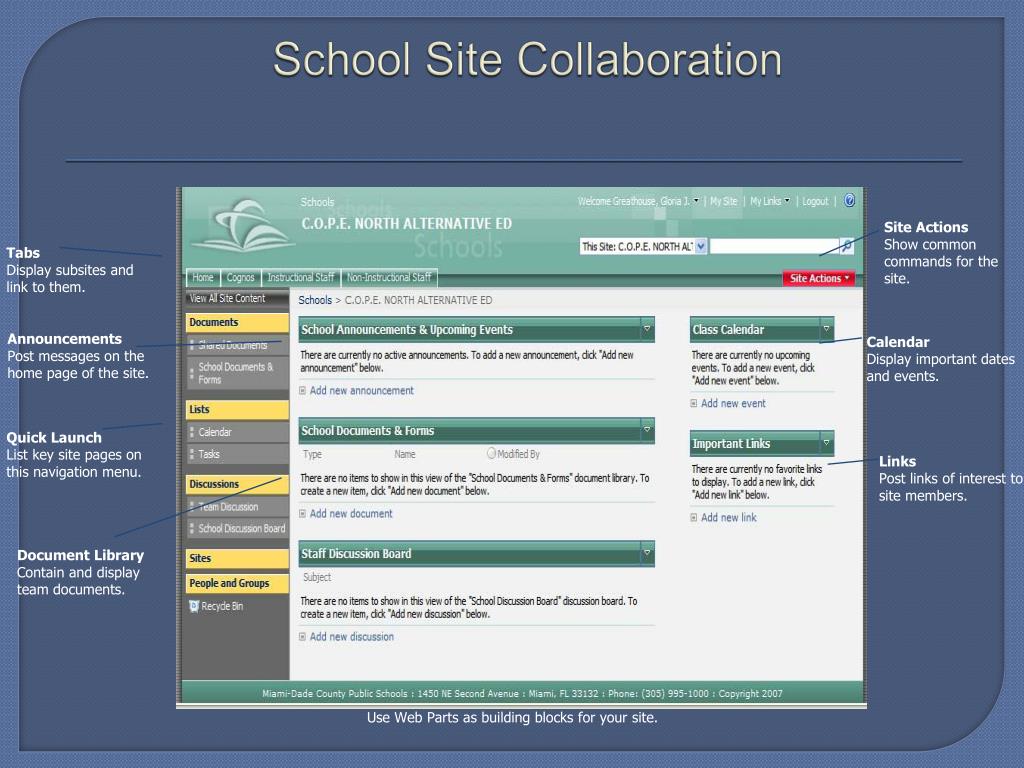The height and width of the screenshot is (768, 1024).
Task: Sort by Subject column header
Action: point(317,577)
